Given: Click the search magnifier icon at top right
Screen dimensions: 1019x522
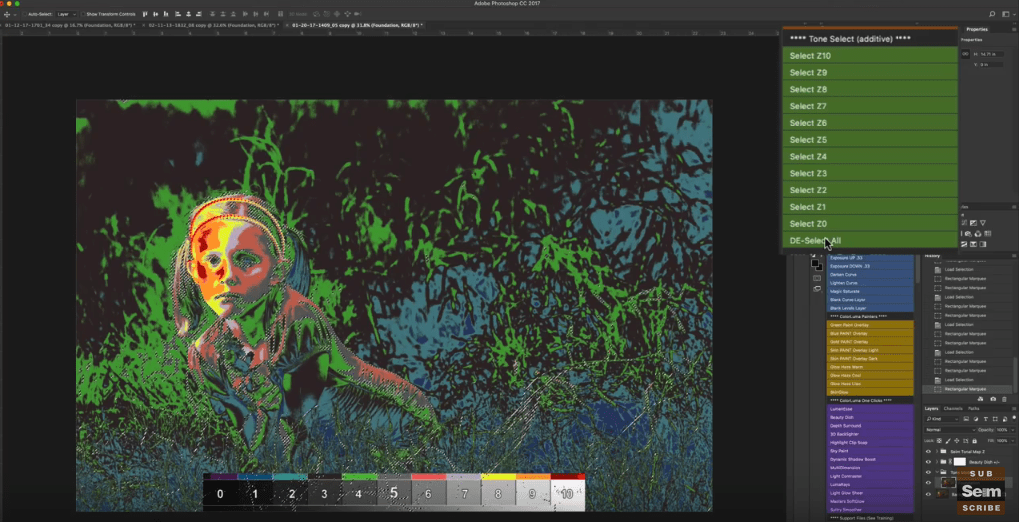Looking at the screenshot, I should [x=991, y=14].
